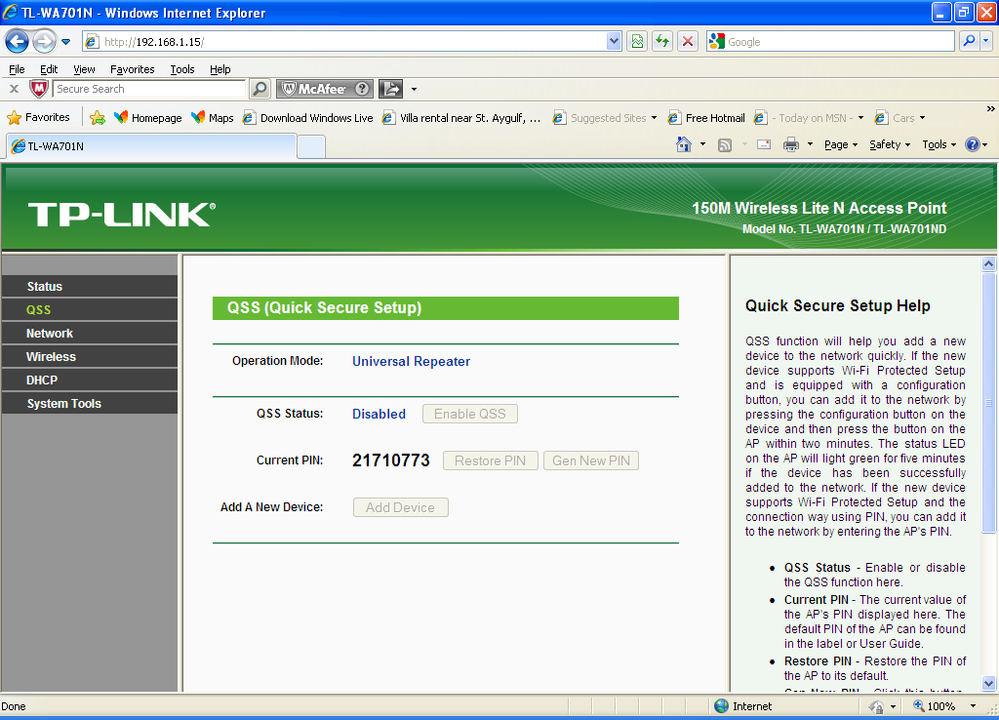The width and height of the screenshot is (999, 720).
Task: Open the Network sidebar section
Action: coord(90,333)
